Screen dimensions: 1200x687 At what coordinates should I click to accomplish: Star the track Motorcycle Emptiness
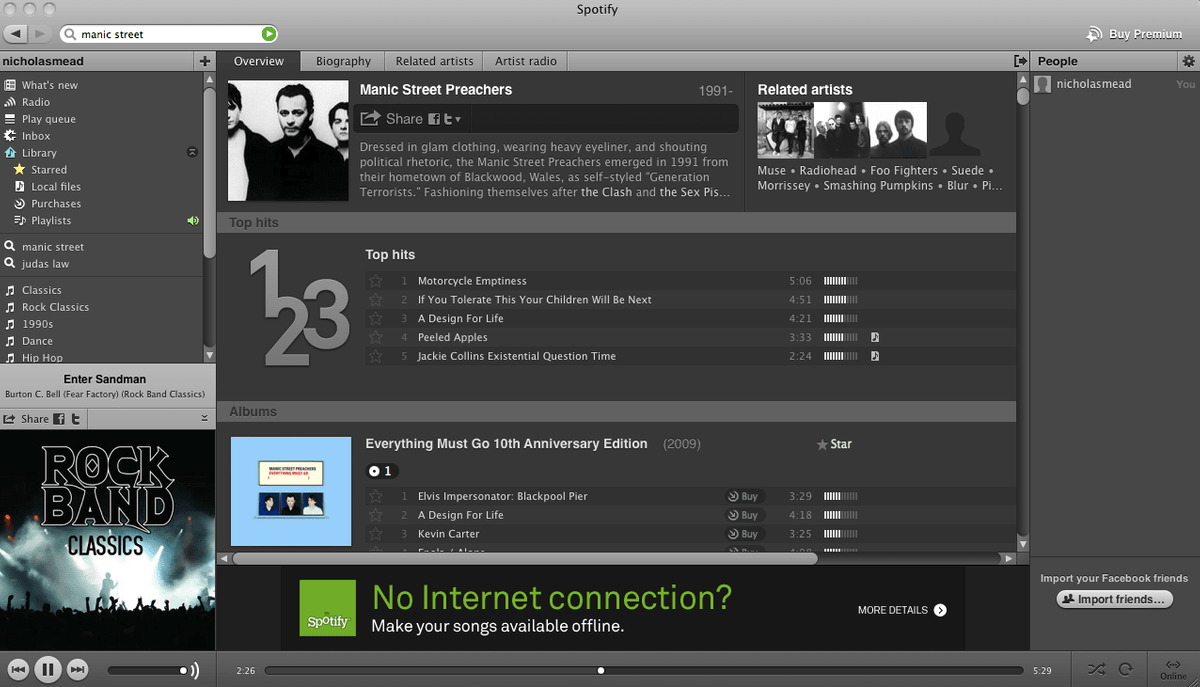coord(375,281)
